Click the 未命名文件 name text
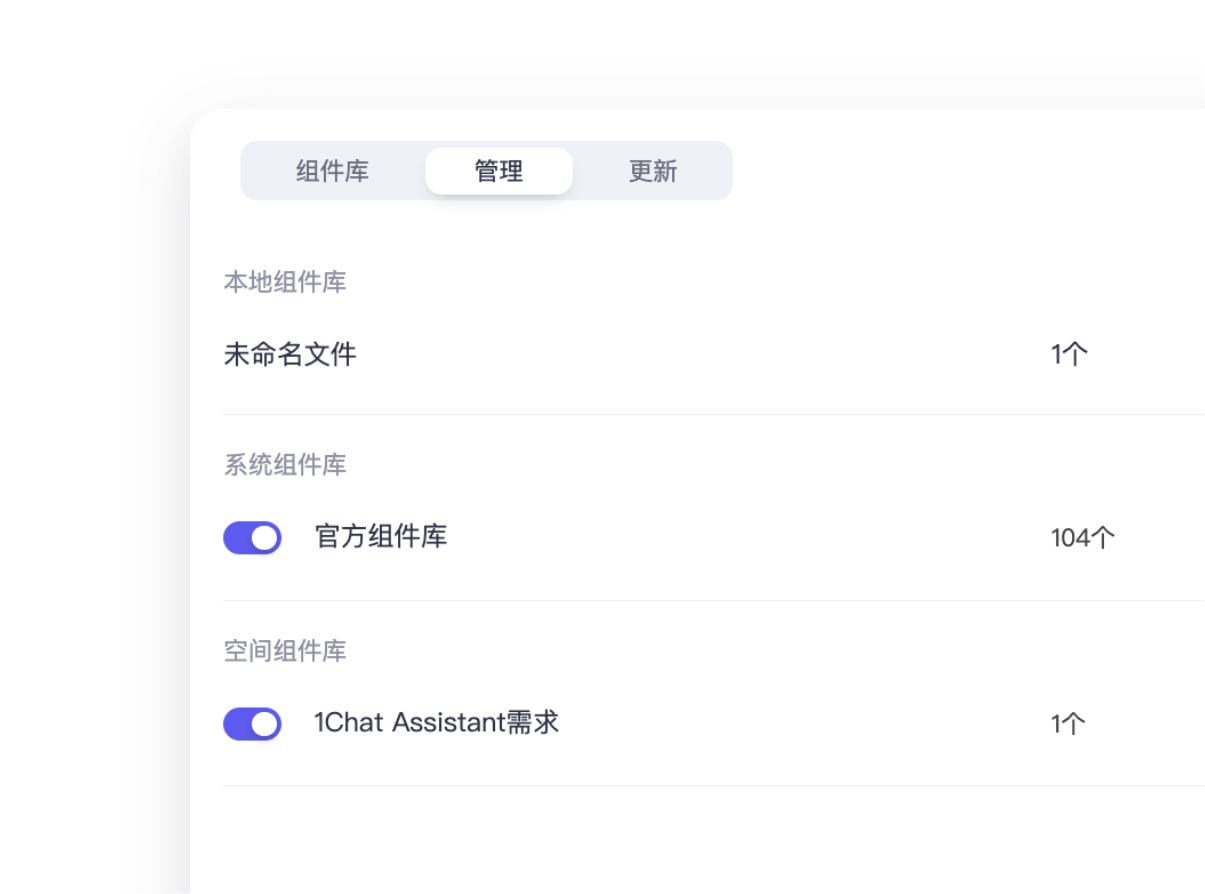The width and height of the screenshot is (1205, 894). tap(291, 353)
